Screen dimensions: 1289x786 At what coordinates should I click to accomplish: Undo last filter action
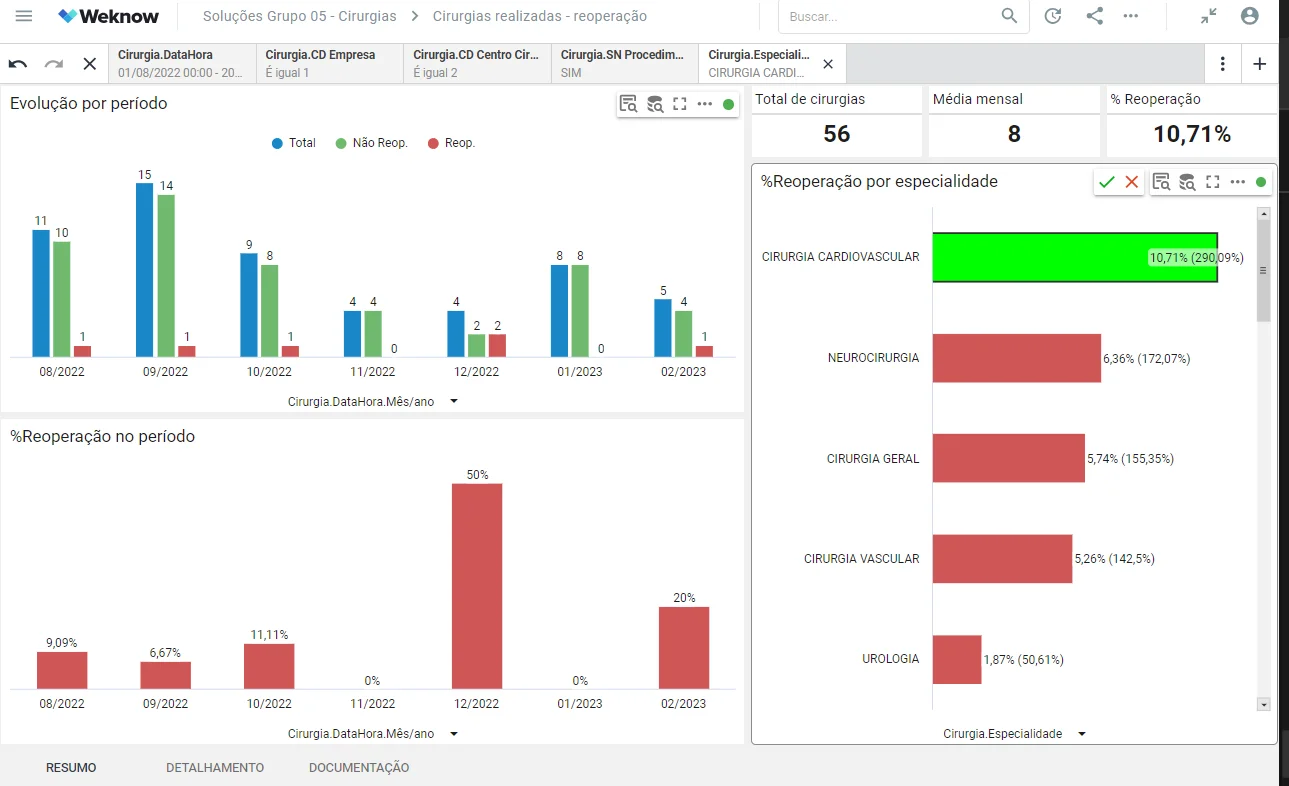click(18, 64)
